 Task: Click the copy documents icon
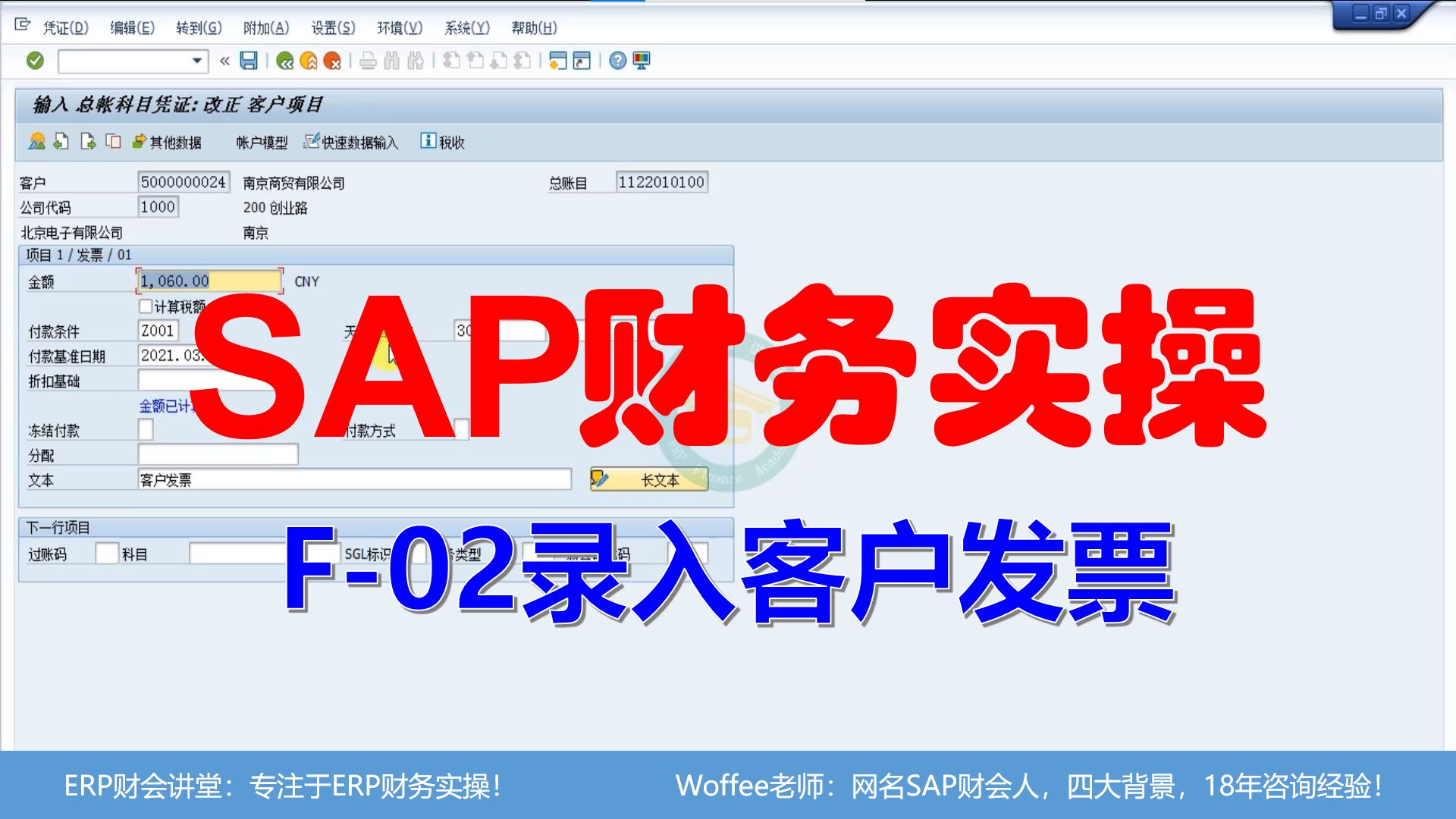point(113,142)
